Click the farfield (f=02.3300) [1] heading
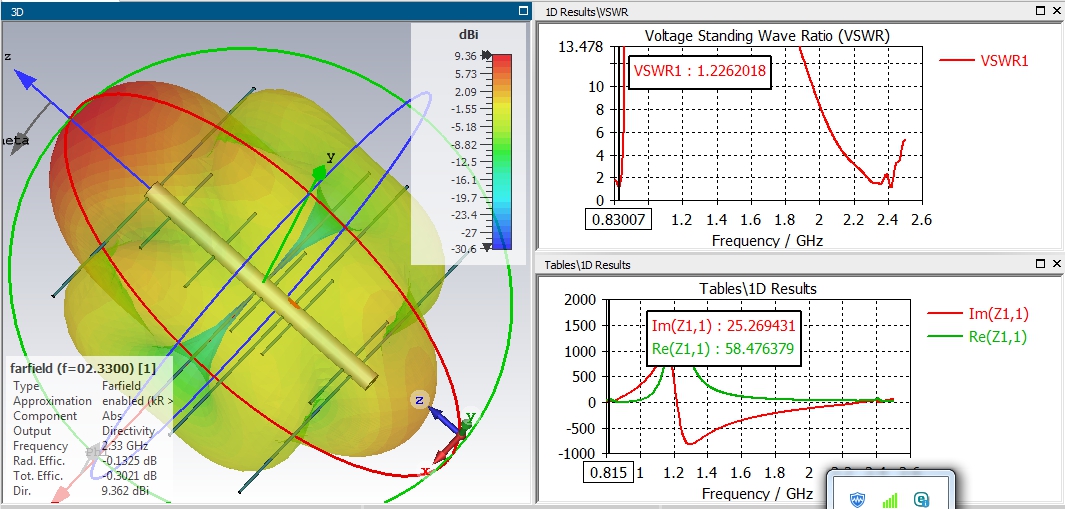 point(83,368)
